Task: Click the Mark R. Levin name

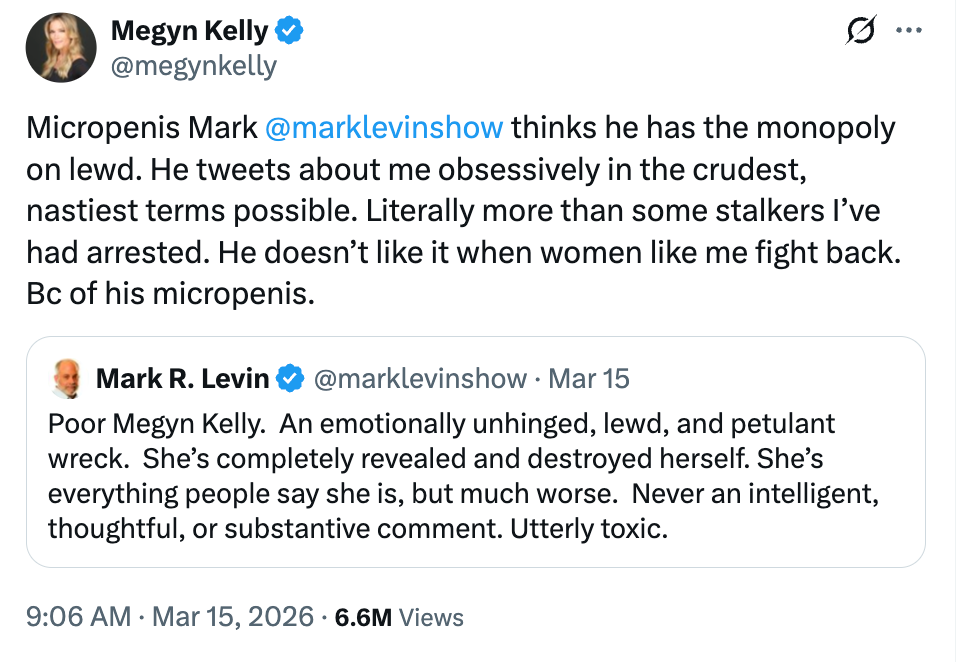Action: tap(182, 378)
